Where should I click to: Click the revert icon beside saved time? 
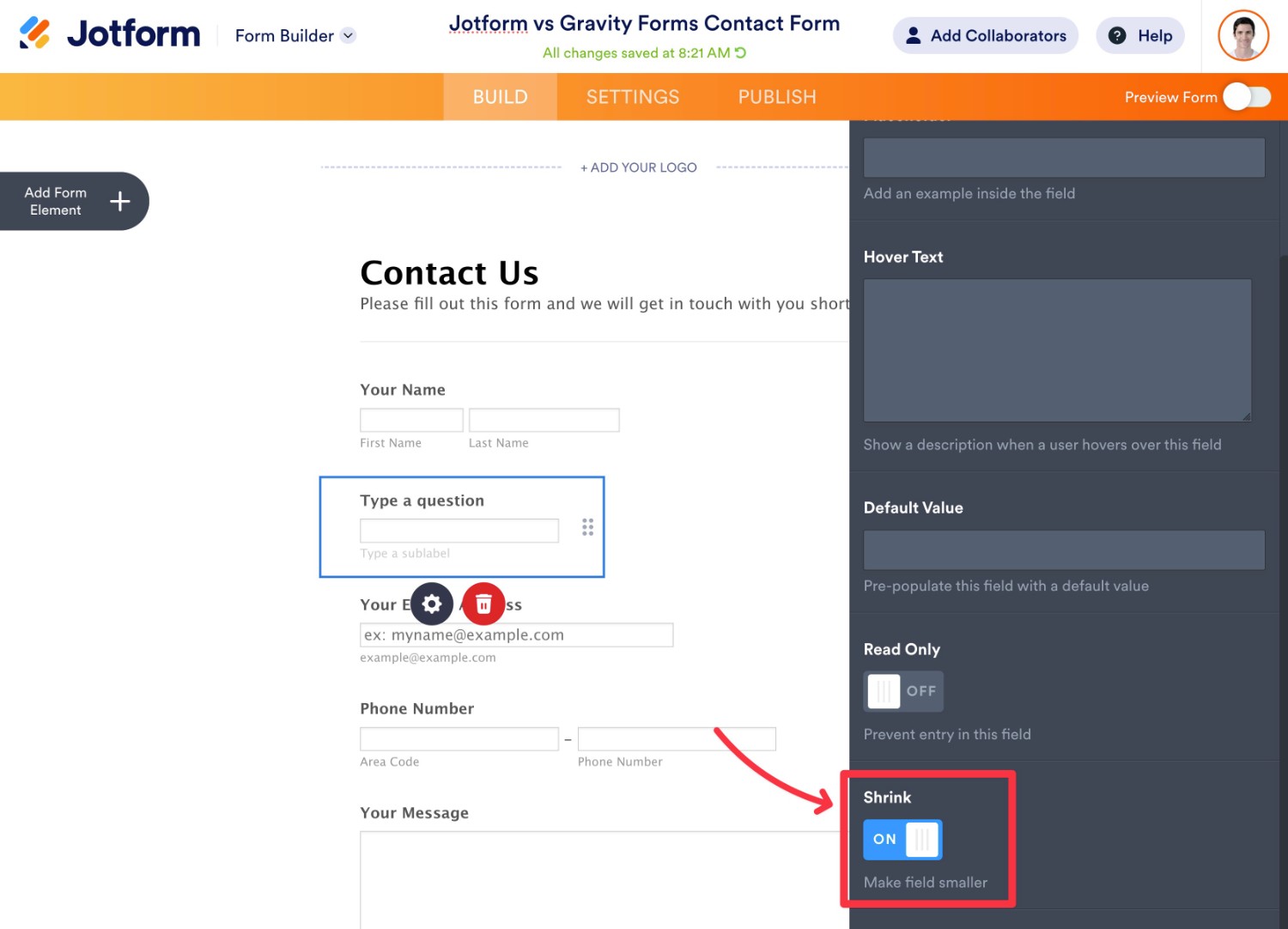(x=740, y=52)
